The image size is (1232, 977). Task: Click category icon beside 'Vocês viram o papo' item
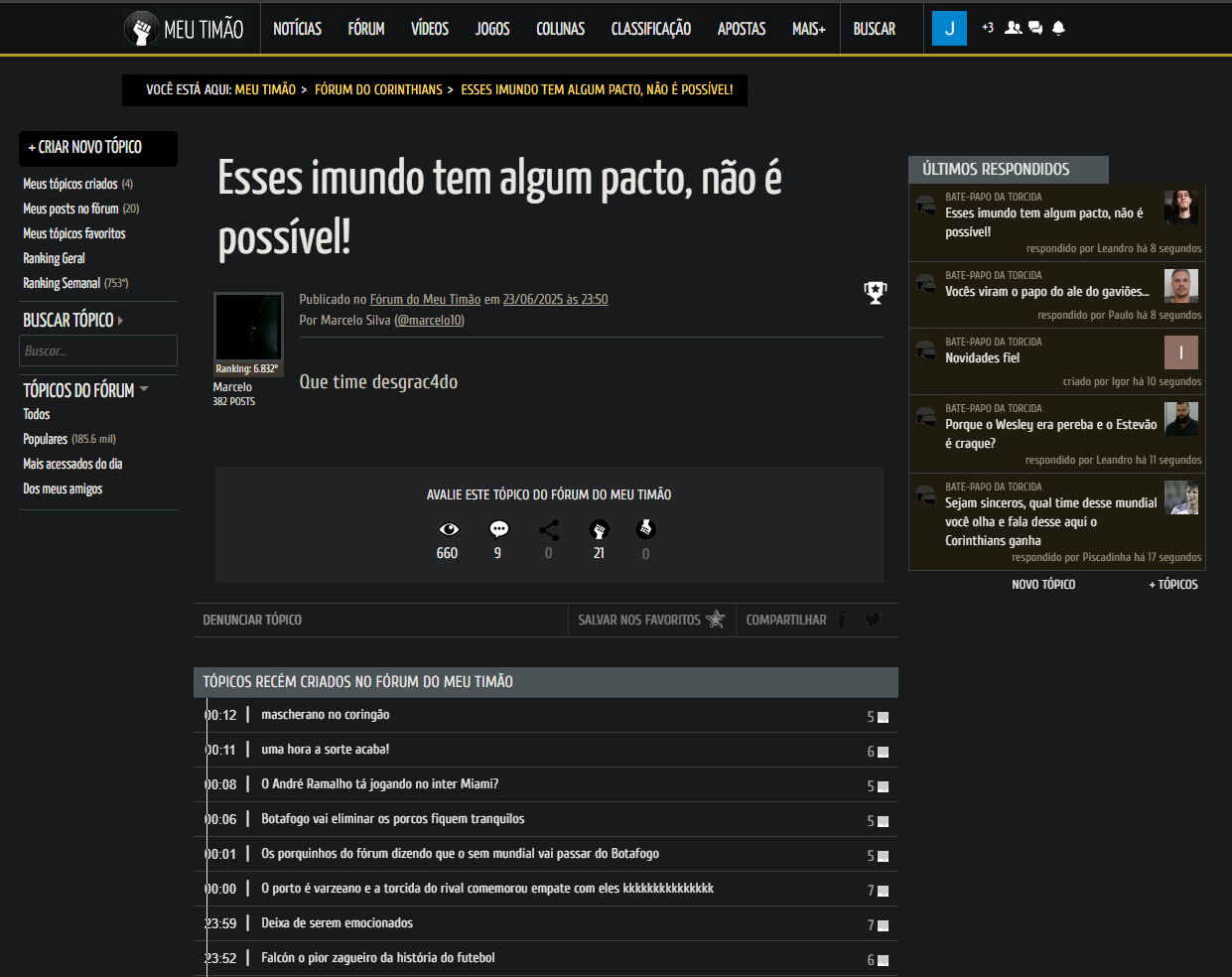(x=926, y=283)
